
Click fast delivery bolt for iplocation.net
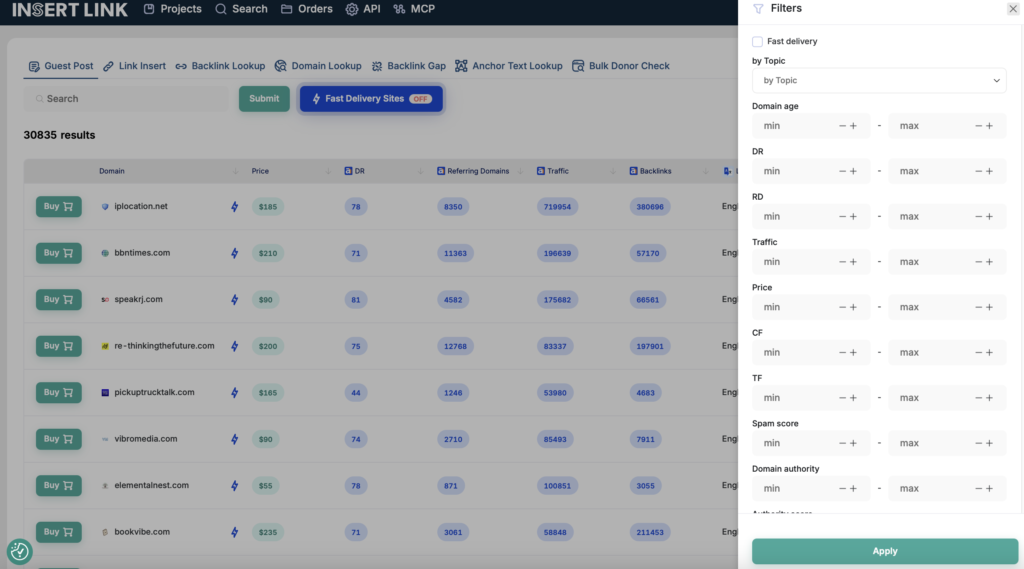[234, 207]
